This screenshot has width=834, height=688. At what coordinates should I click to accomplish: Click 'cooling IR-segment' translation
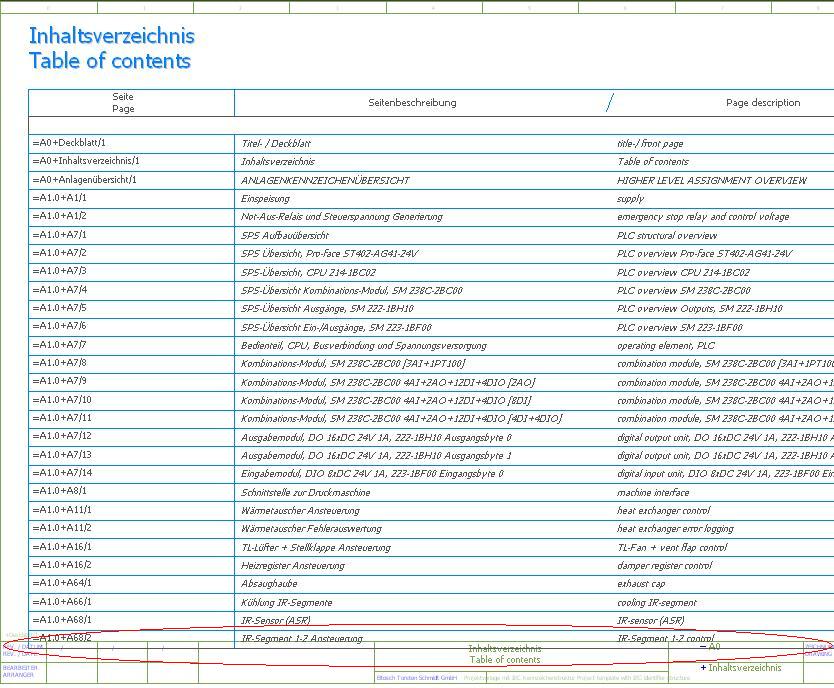point(656,602)
